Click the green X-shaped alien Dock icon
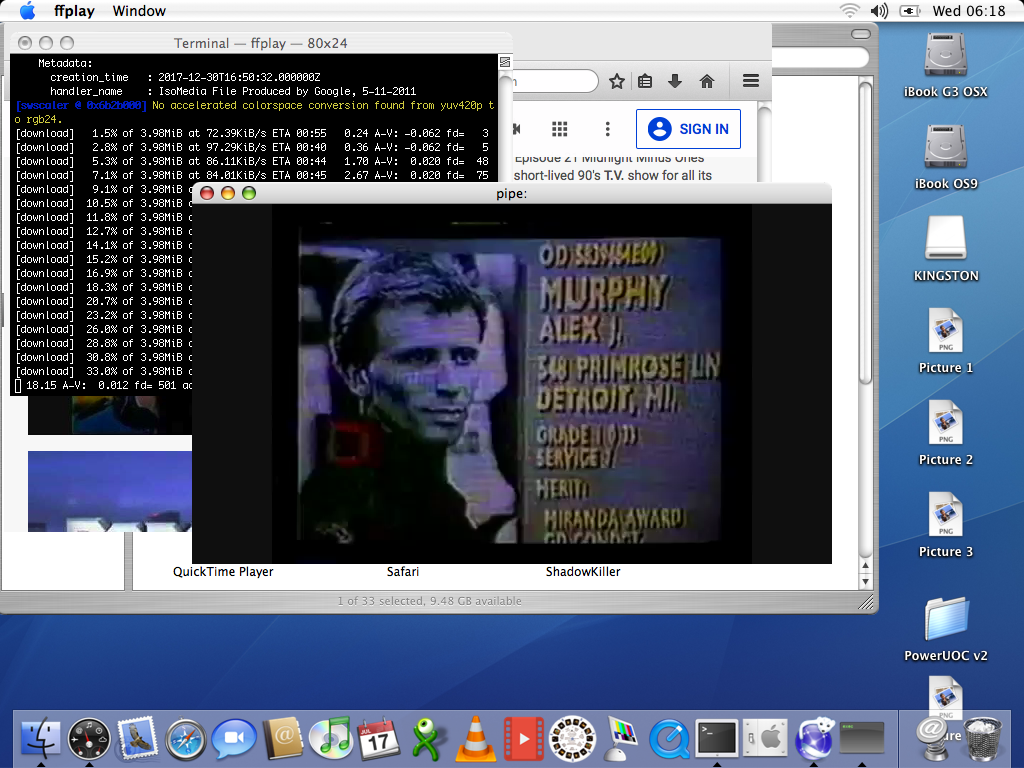1024x768 pixels. [427, 739]
